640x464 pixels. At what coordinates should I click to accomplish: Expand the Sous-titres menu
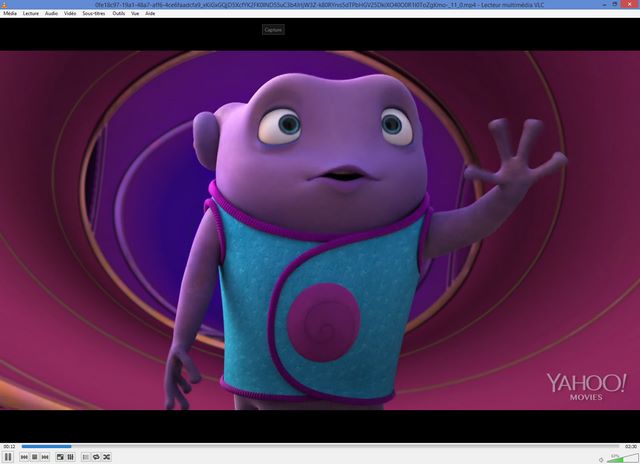tap(93, 15)
